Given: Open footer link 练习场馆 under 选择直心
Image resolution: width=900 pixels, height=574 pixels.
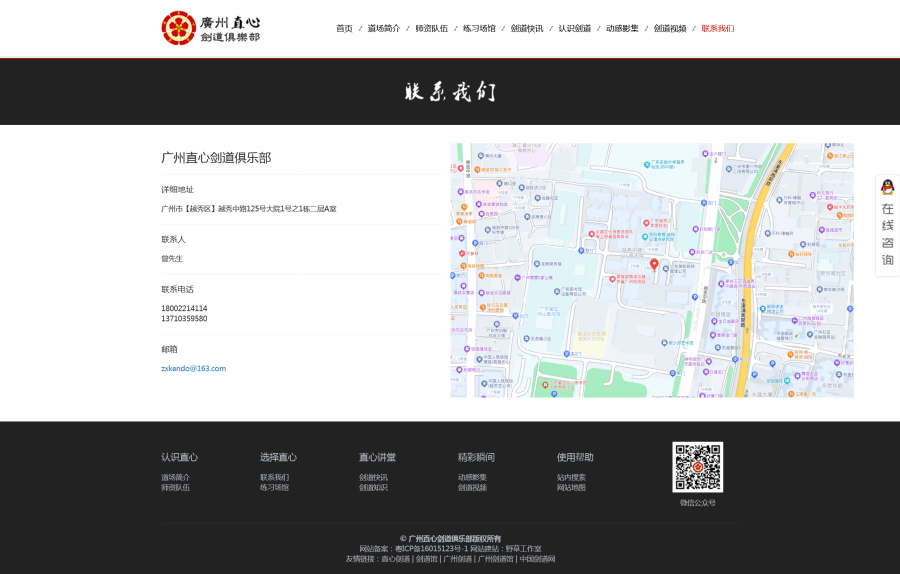Looking at the screenshot, I should 274,487.
